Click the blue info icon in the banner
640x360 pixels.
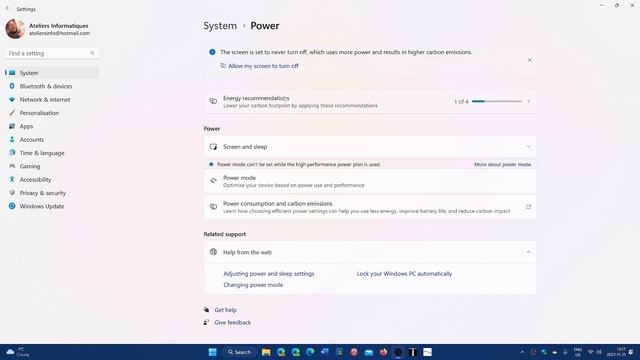pos(212,52)
